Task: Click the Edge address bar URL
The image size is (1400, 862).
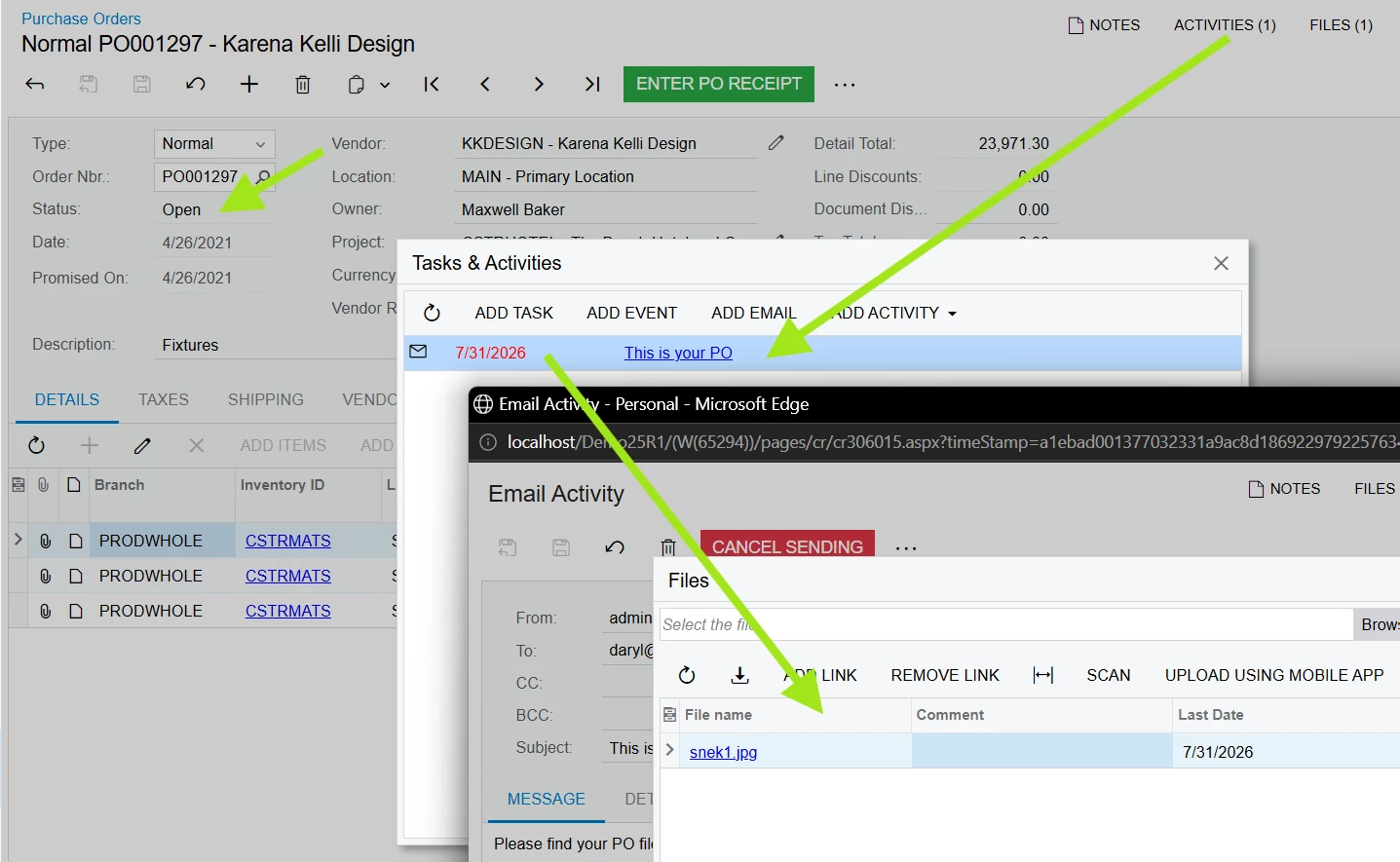Action: click(x=952, y=442)
